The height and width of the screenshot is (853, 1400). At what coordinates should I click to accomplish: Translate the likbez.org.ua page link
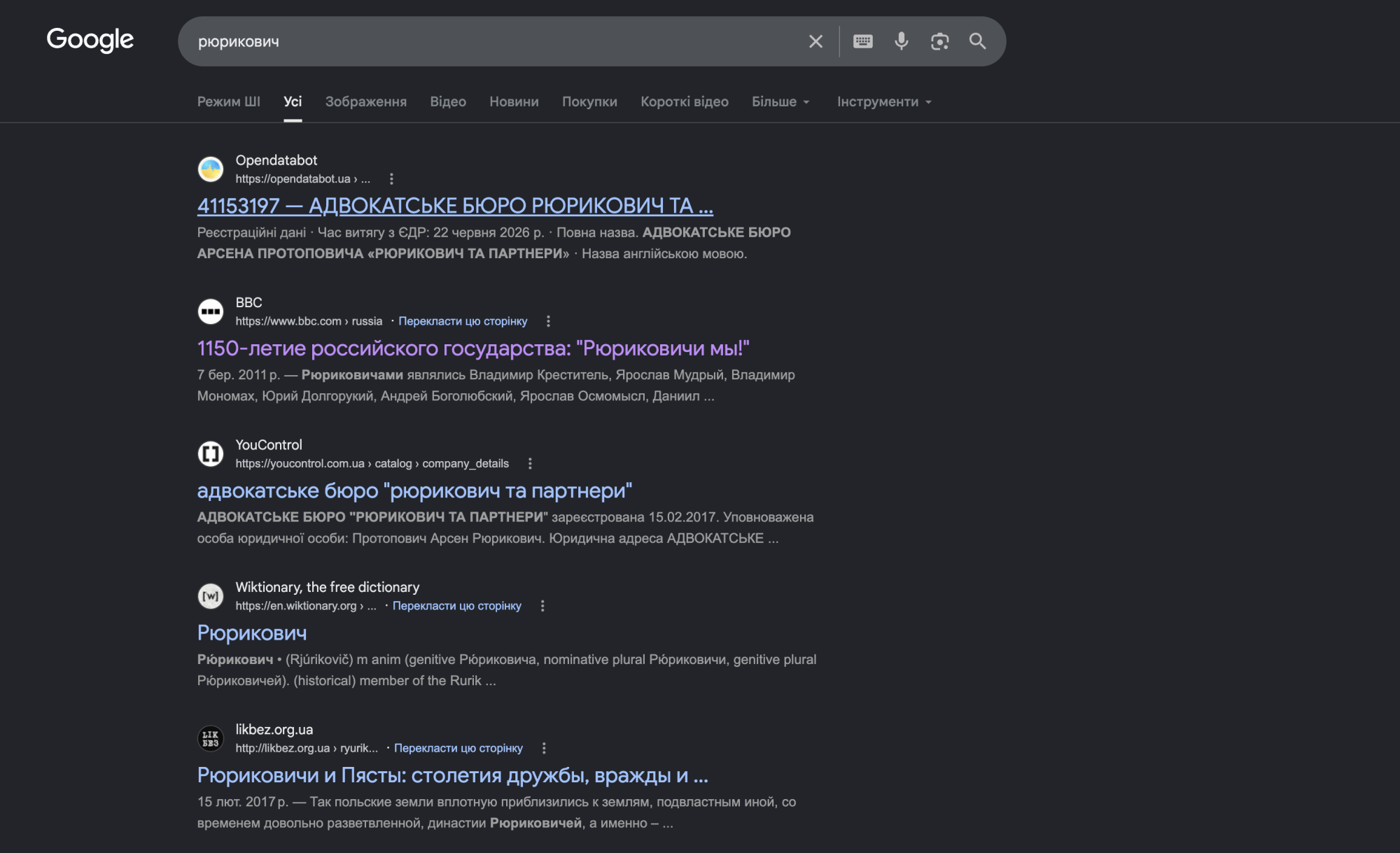(x=458, y=748)
